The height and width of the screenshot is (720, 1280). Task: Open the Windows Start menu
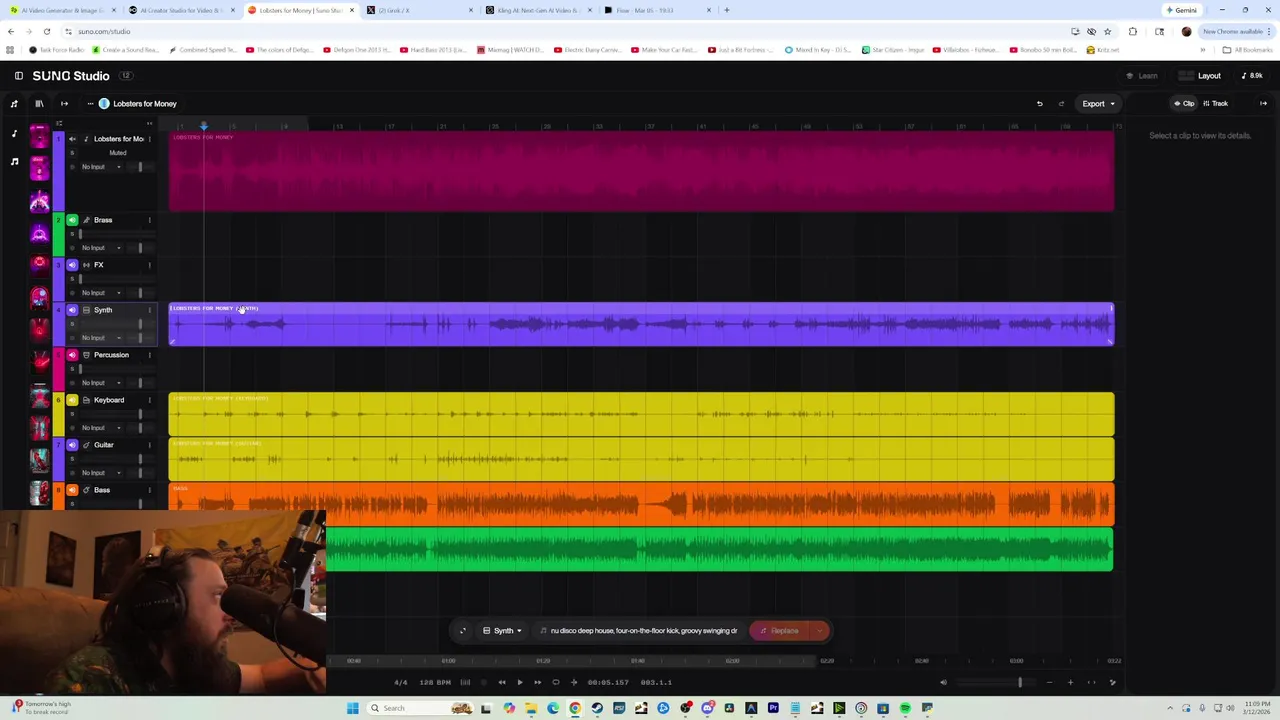coord(352,708)
